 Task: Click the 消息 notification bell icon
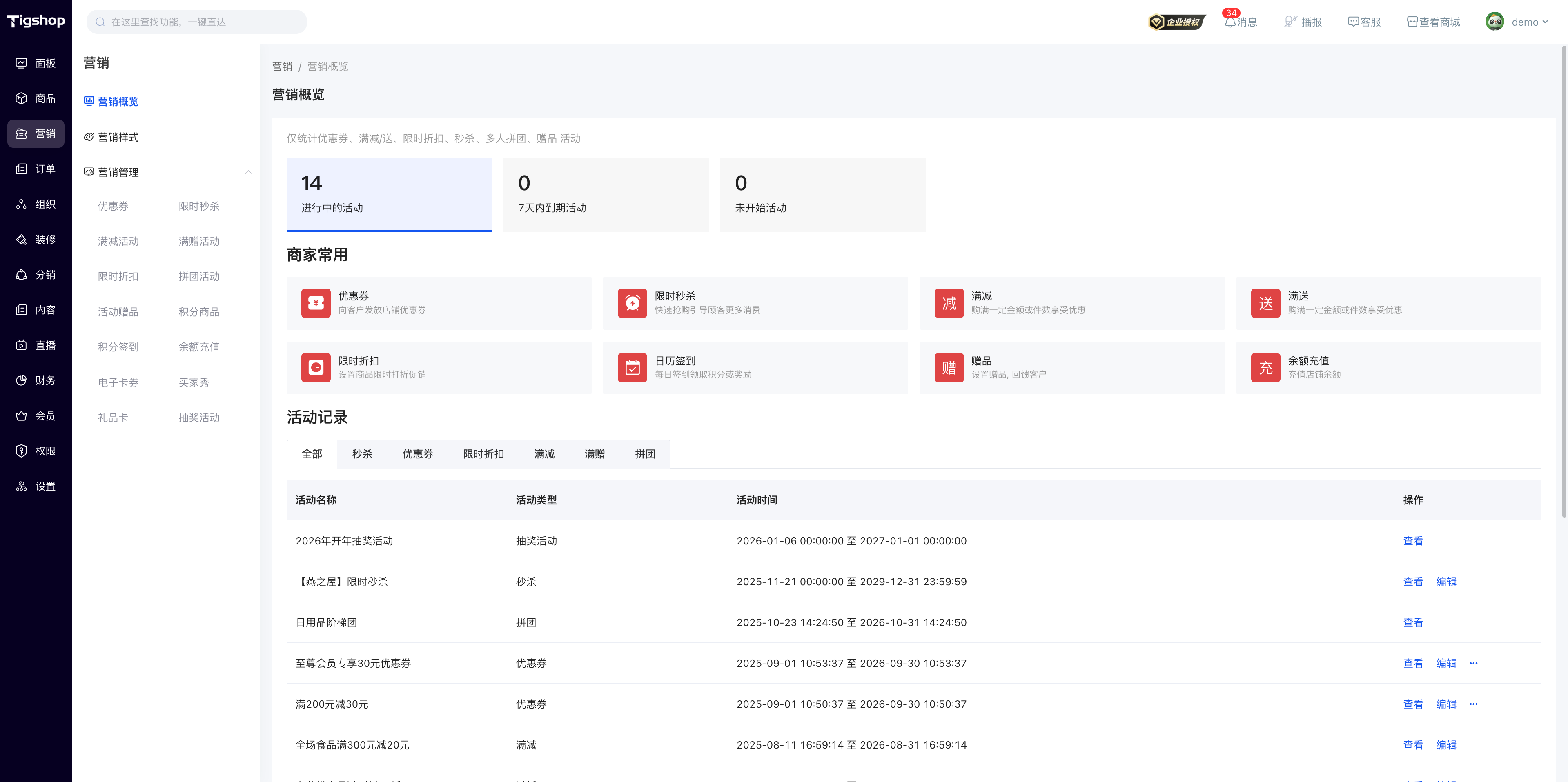1230,22
